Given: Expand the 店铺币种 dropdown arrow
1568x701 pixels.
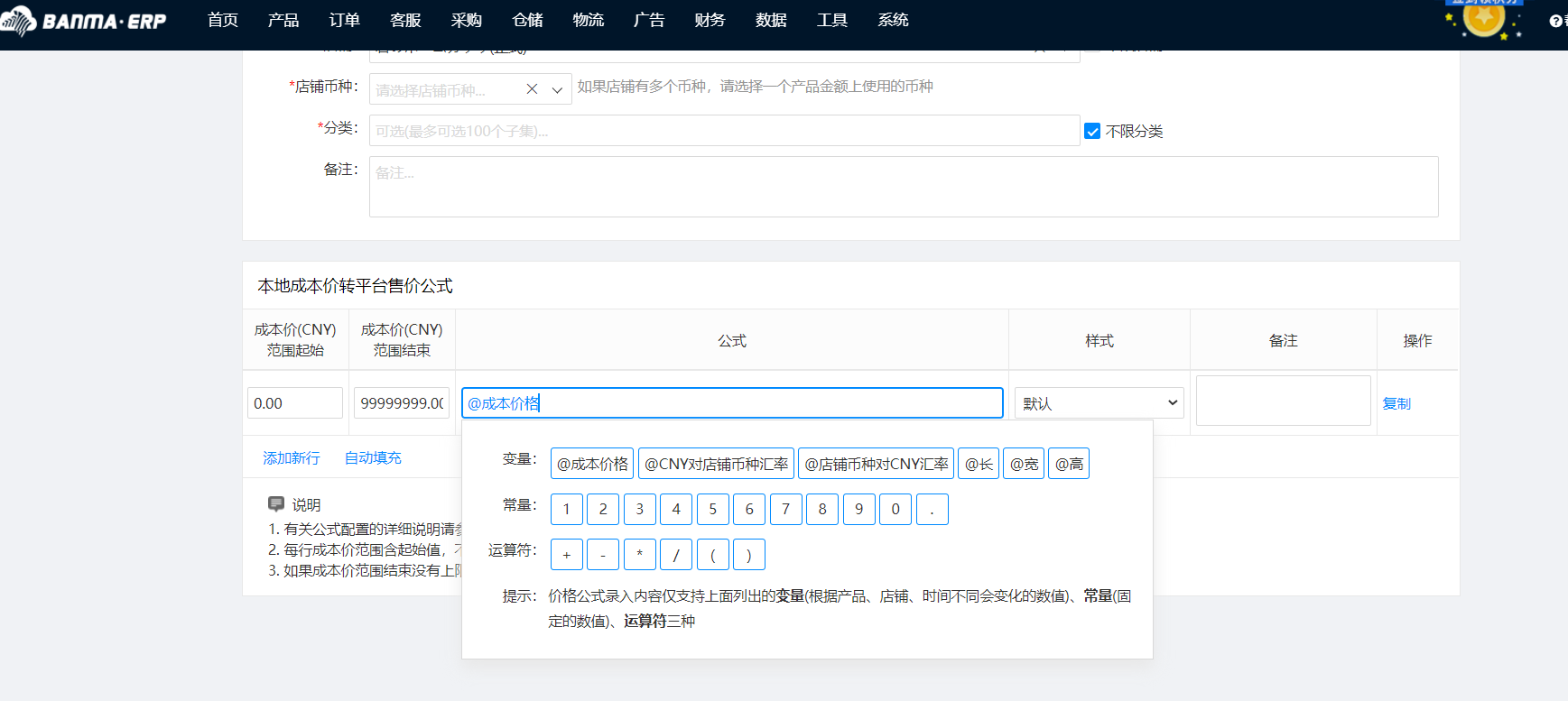Looking at the screenshot, I should pos(557,89).
